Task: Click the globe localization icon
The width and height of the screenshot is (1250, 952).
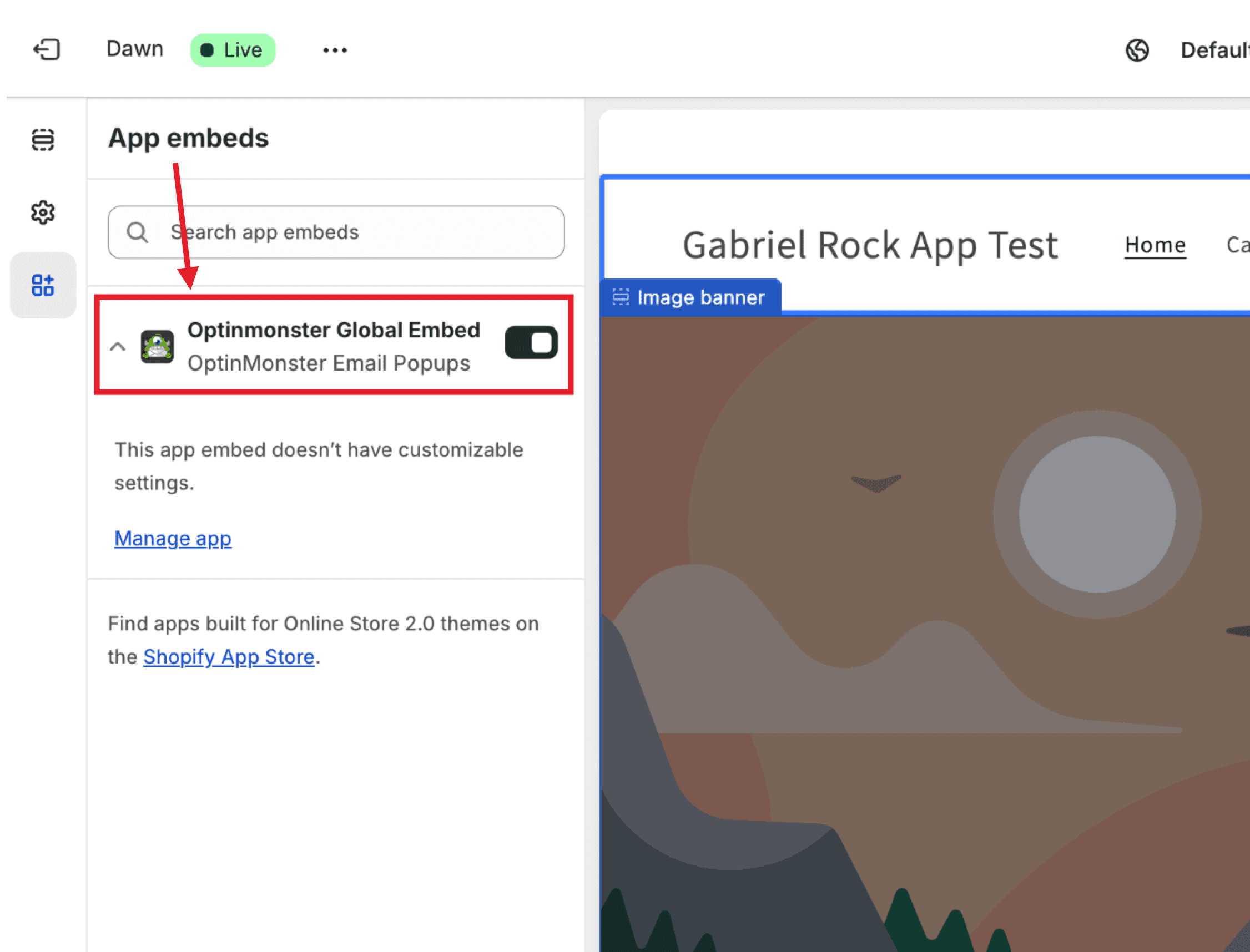Action: click(1136, 50)
